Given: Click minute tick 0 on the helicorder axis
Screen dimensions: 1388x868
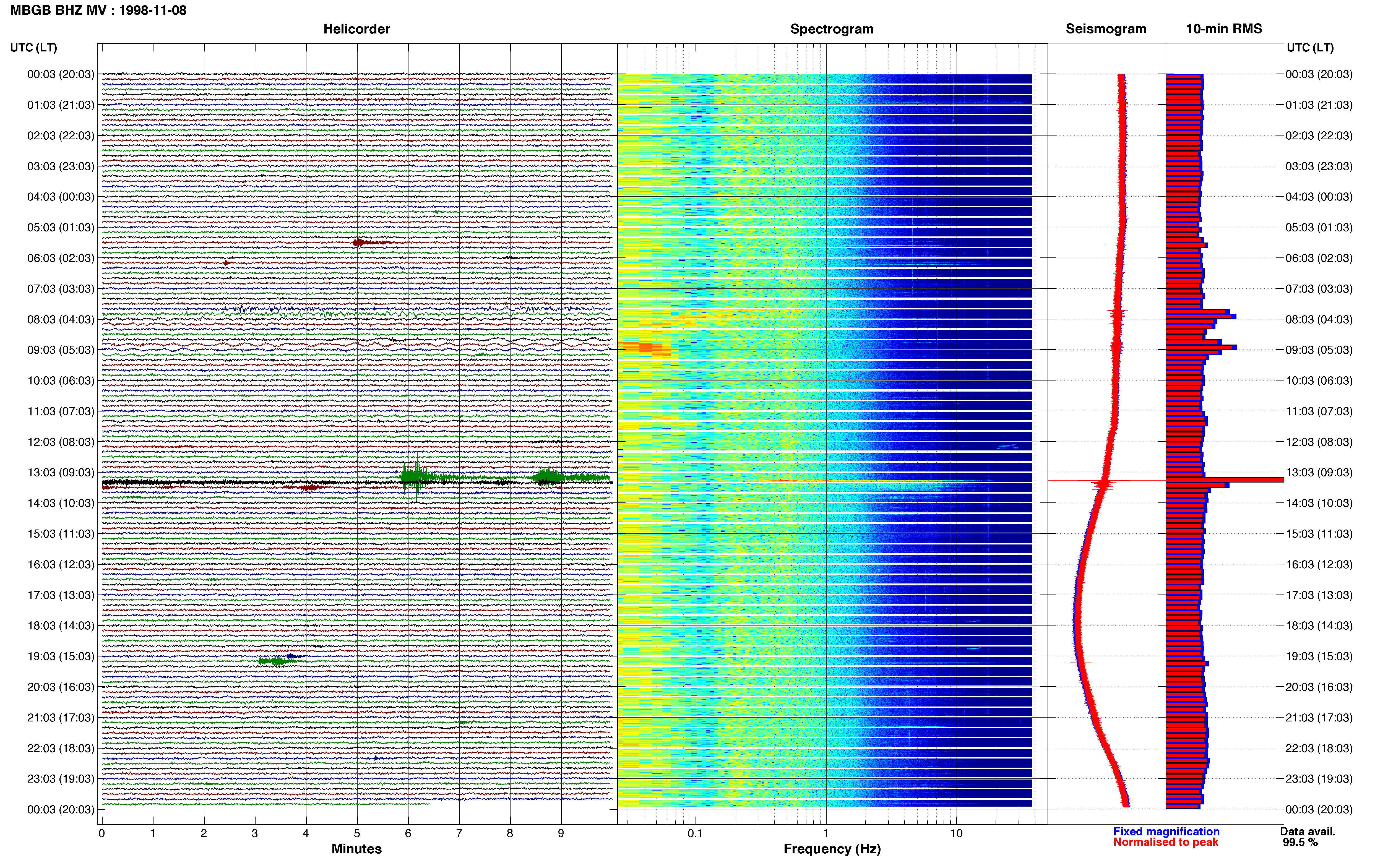Looking at the screenshot, I should (x=101, y=833).
